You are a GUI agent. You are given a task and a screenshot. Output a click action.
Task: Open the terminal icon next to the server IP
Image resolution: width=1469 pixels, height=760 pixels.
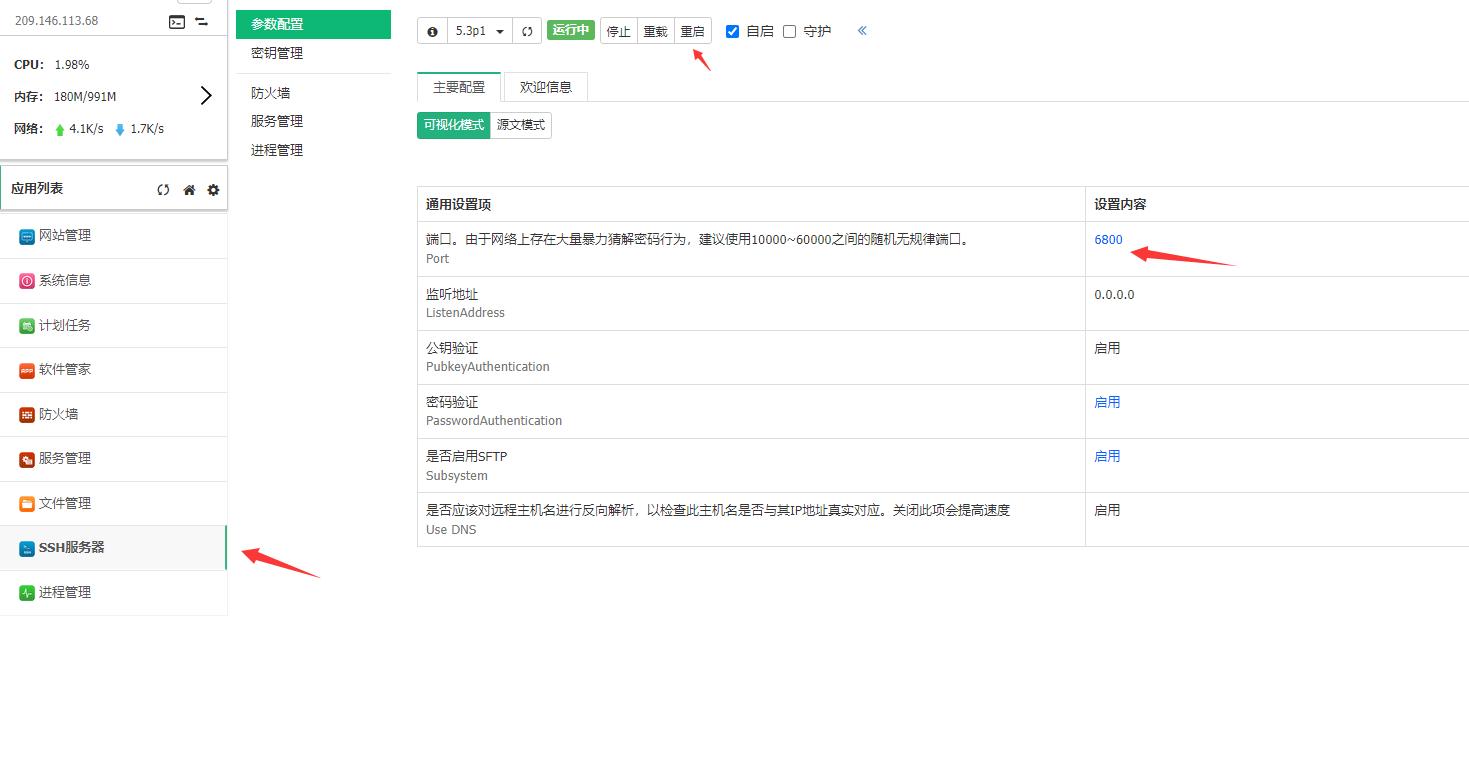tap(177, 20)
